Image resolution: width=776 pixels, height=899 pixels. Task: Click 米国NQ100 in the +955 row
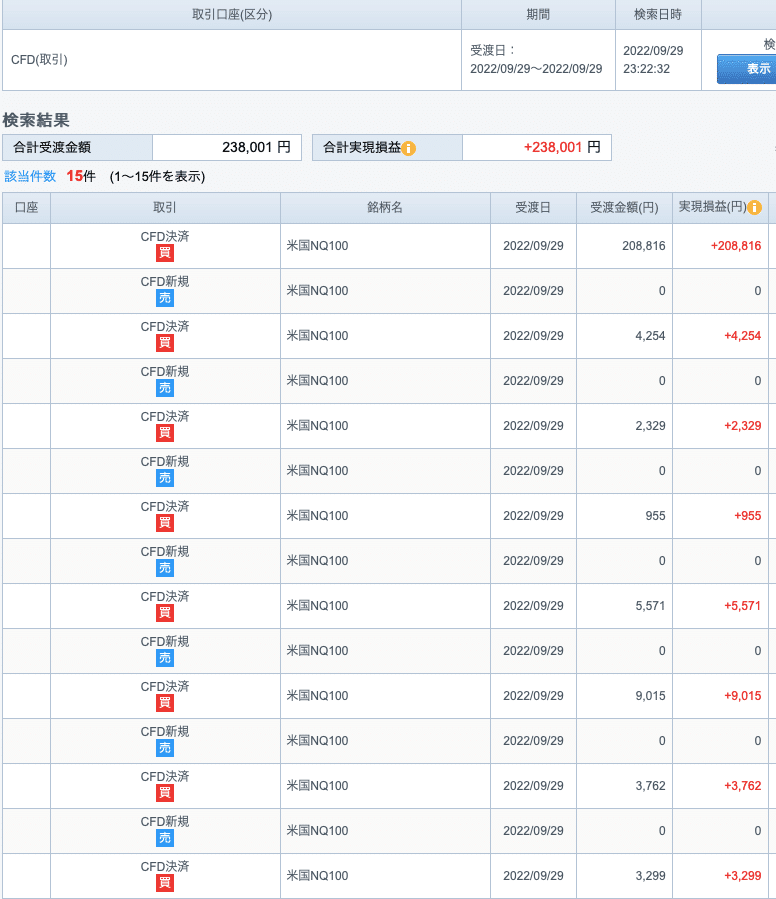pos(317,516)
